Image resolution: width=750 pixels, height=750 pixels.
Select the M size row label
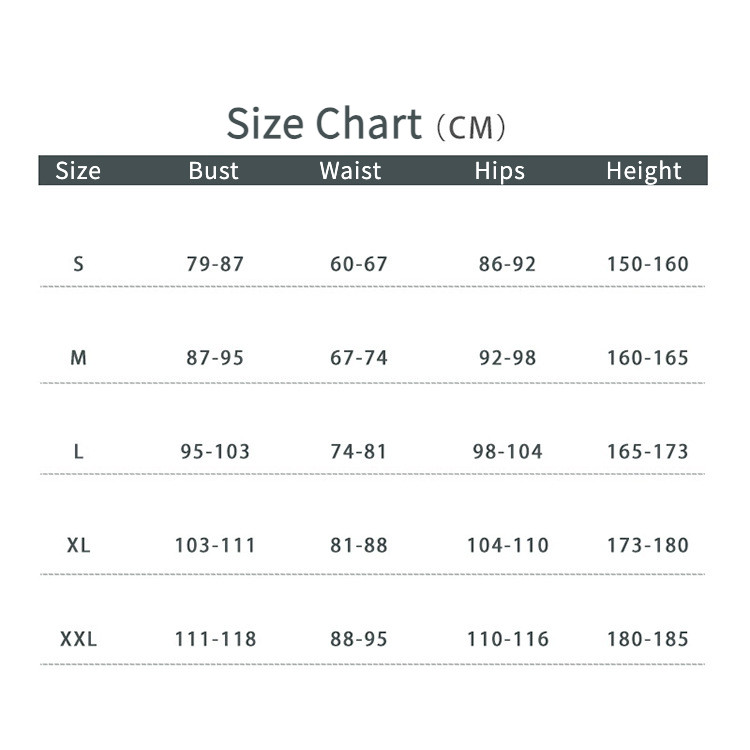point(79,358)
